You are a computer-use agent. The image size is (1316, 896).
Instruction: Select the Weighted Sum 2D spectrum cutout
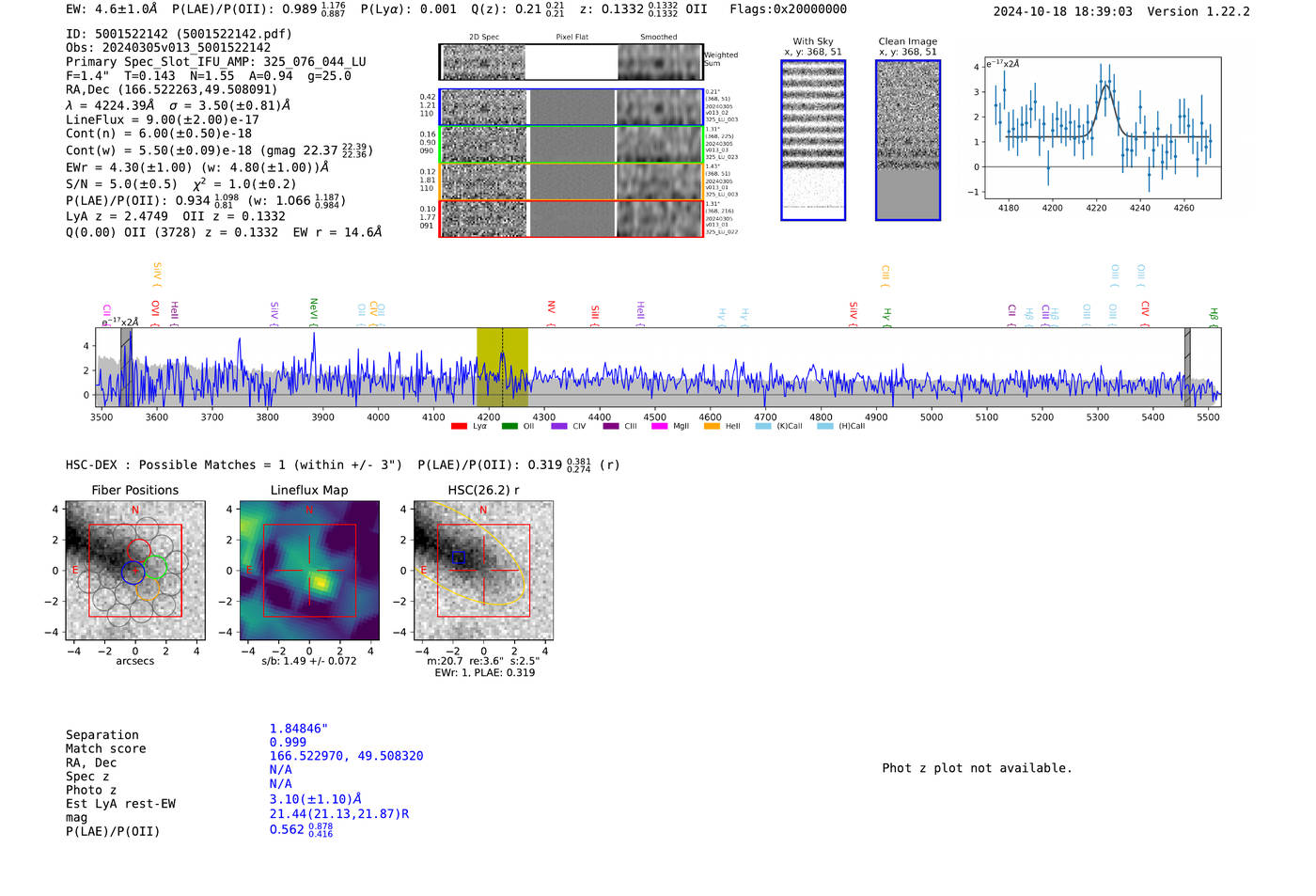(484, 62)
